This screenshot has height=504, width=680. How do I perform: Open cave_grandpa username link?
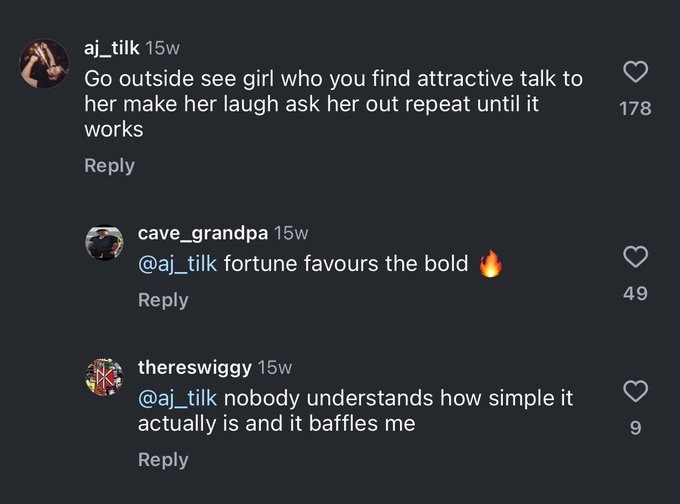coord(203,234)
